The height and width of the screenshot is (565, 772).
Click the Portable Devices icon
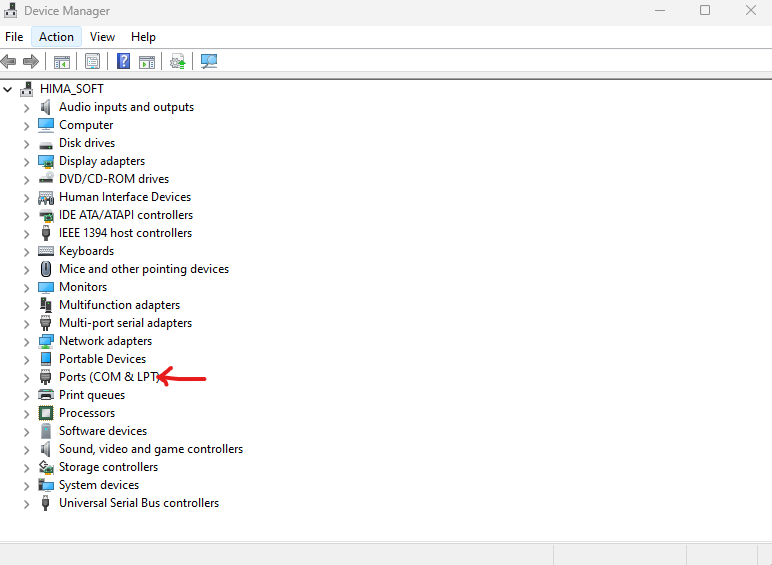tap(46, 359)
